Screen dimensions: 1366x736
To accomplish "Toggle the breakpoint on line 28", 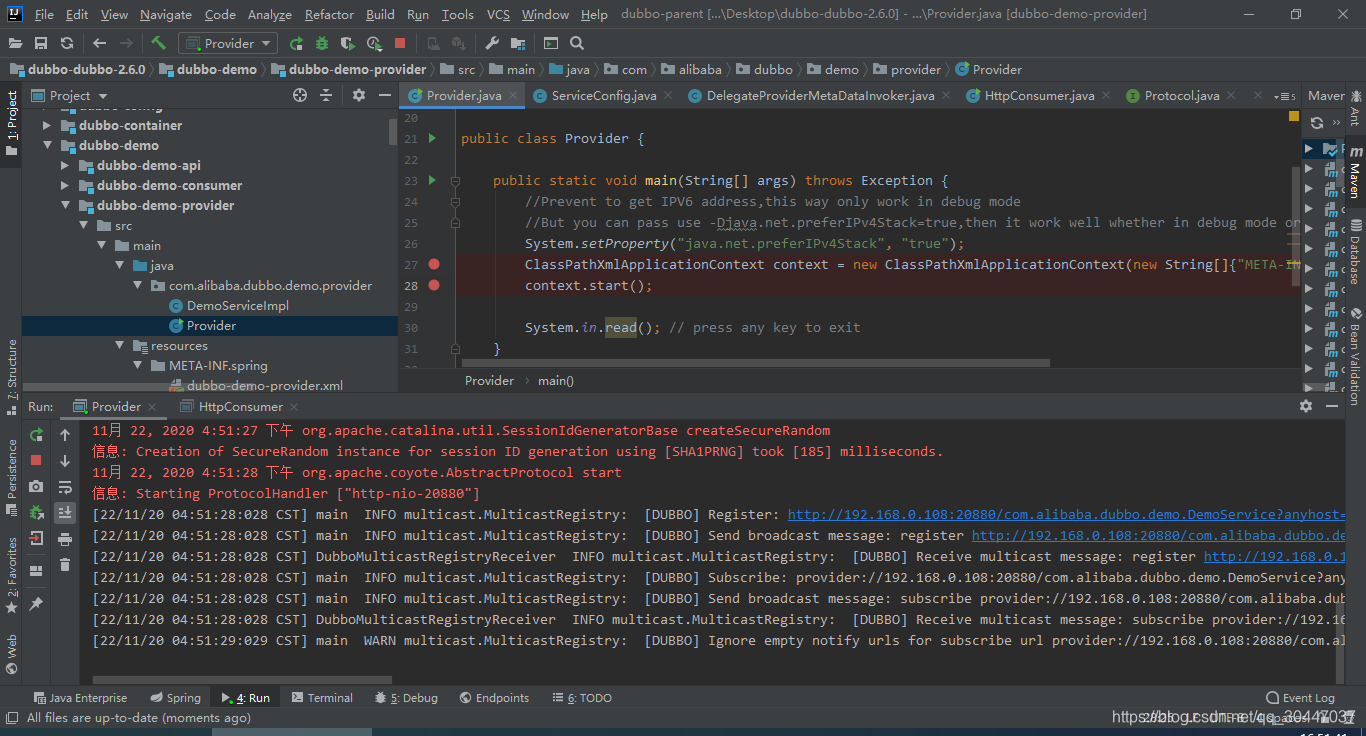I will point(434,285).
